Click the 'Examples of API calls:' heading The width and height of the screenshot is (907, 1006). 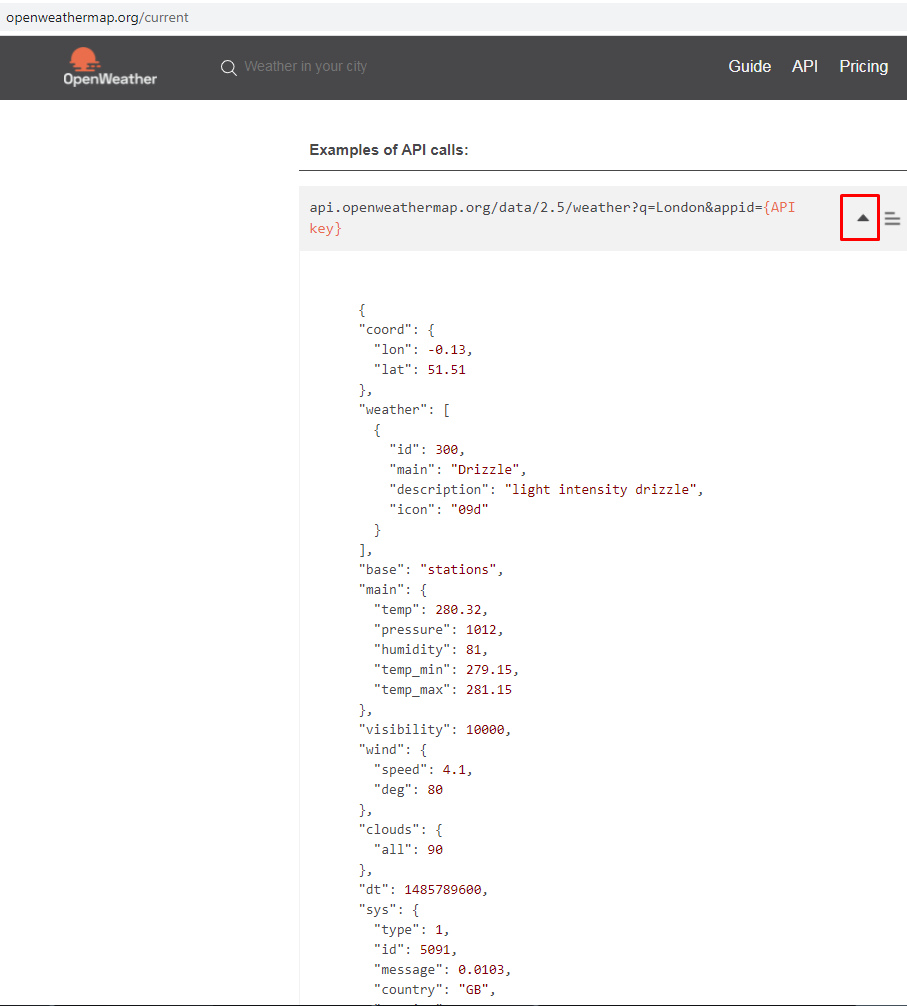tap(389, 150)
